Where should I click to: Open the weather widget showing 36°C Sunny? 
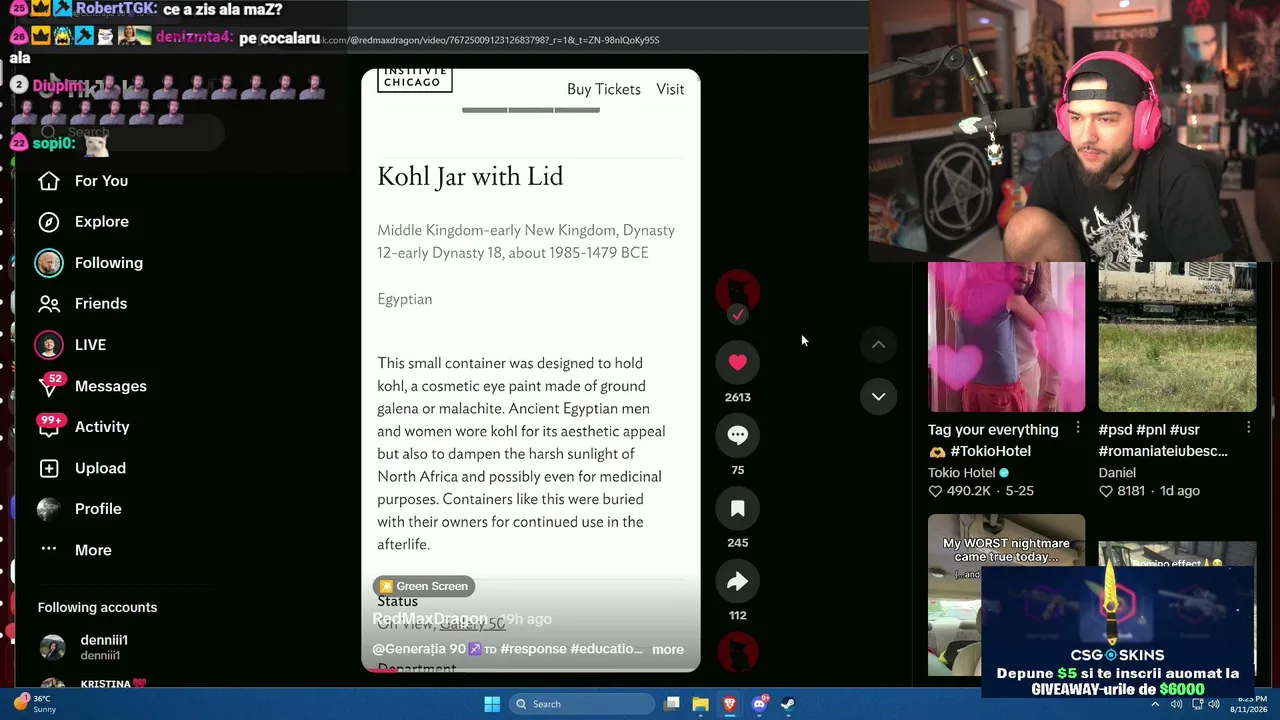click(x=36, y=704)
